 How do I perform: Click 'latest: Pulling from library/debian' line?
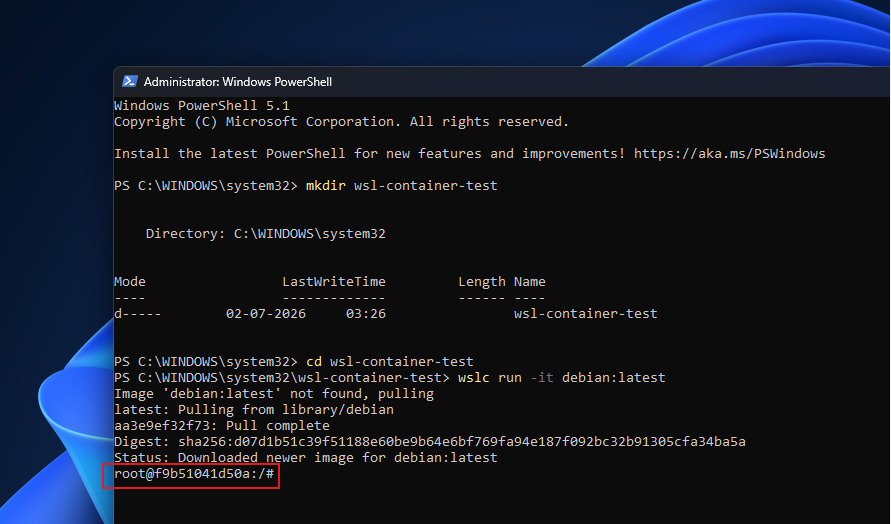tap(253, 410)
